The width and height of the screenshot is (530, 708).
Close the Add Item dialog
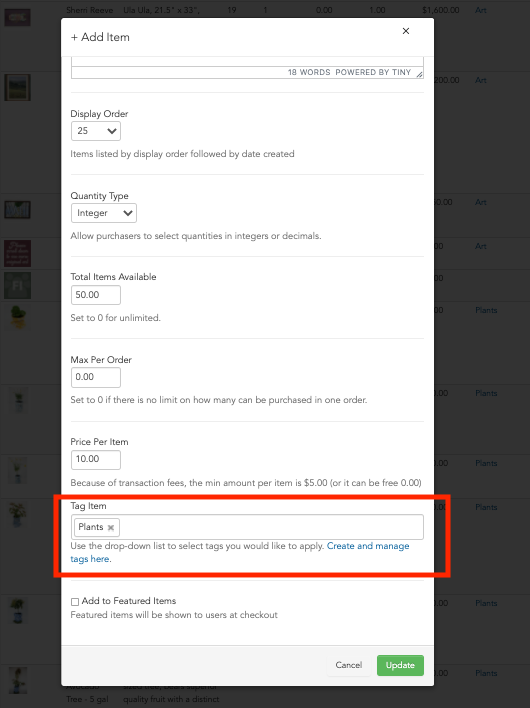[405, 31]
